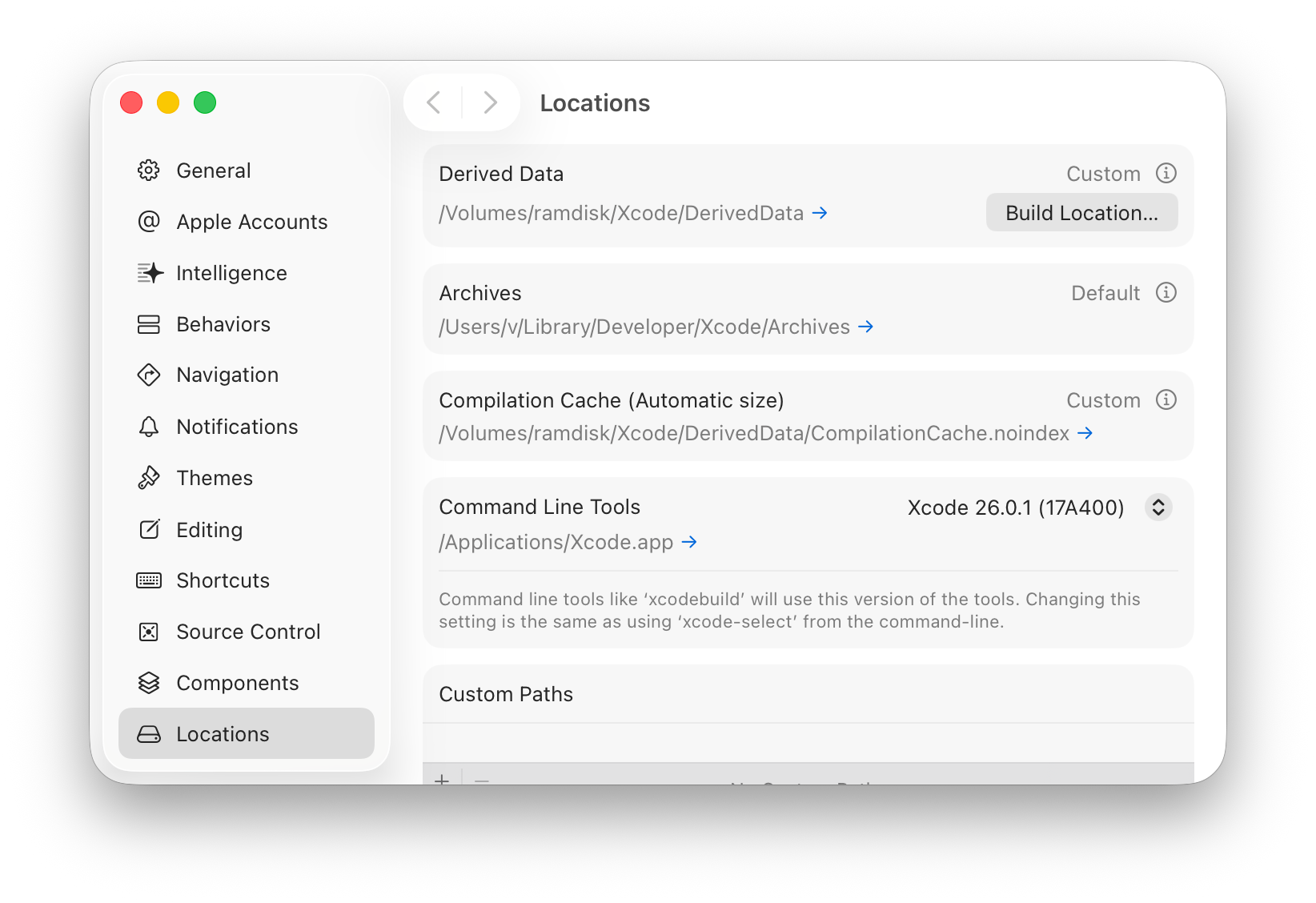Screen dimensions: 1316x903
Task: Open the Behaviors pane
Action: point(223,324)
